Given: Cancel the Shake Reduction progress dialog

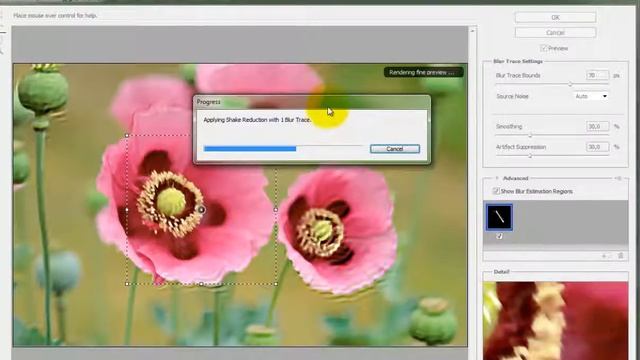Looking at the screenshot, I should click(395, 149).
